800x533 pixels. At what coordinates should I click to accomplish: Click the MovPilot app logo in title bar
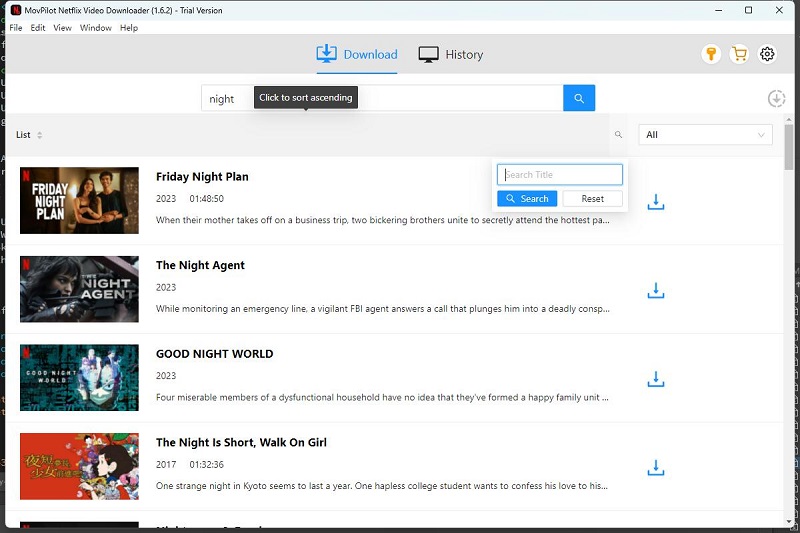[x=16, y=10]
